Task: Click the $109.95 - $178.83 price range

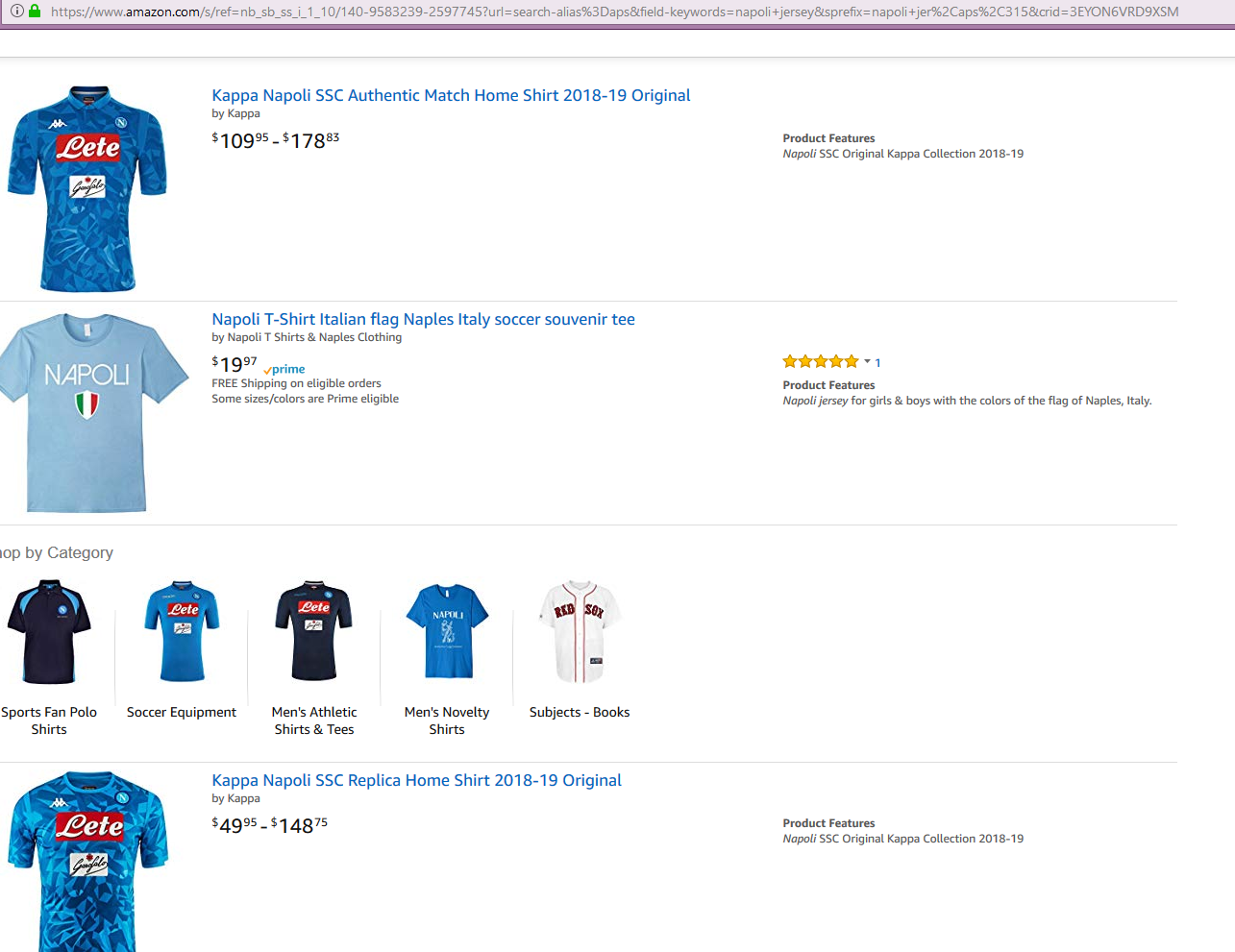Action: [276, 141]
